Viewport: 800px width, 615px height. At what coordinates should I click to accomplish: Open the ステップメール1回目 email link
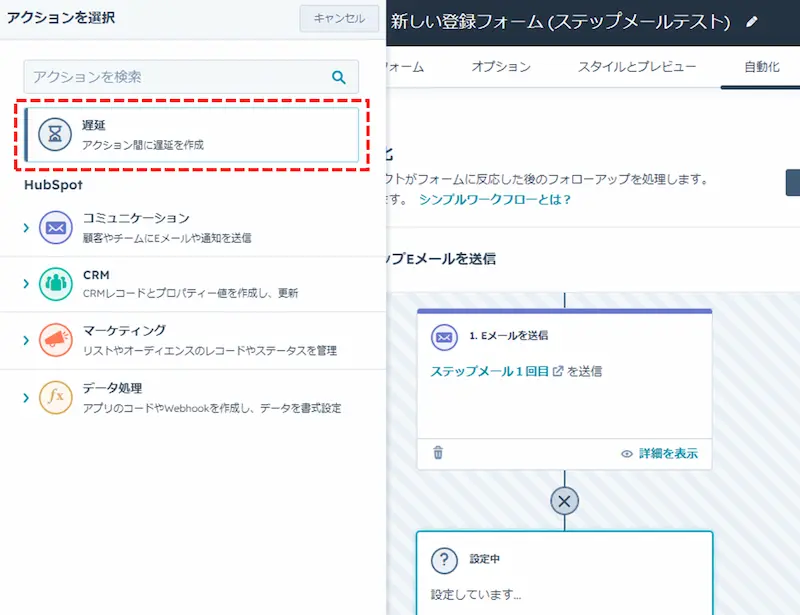click(x=489, y=371)
